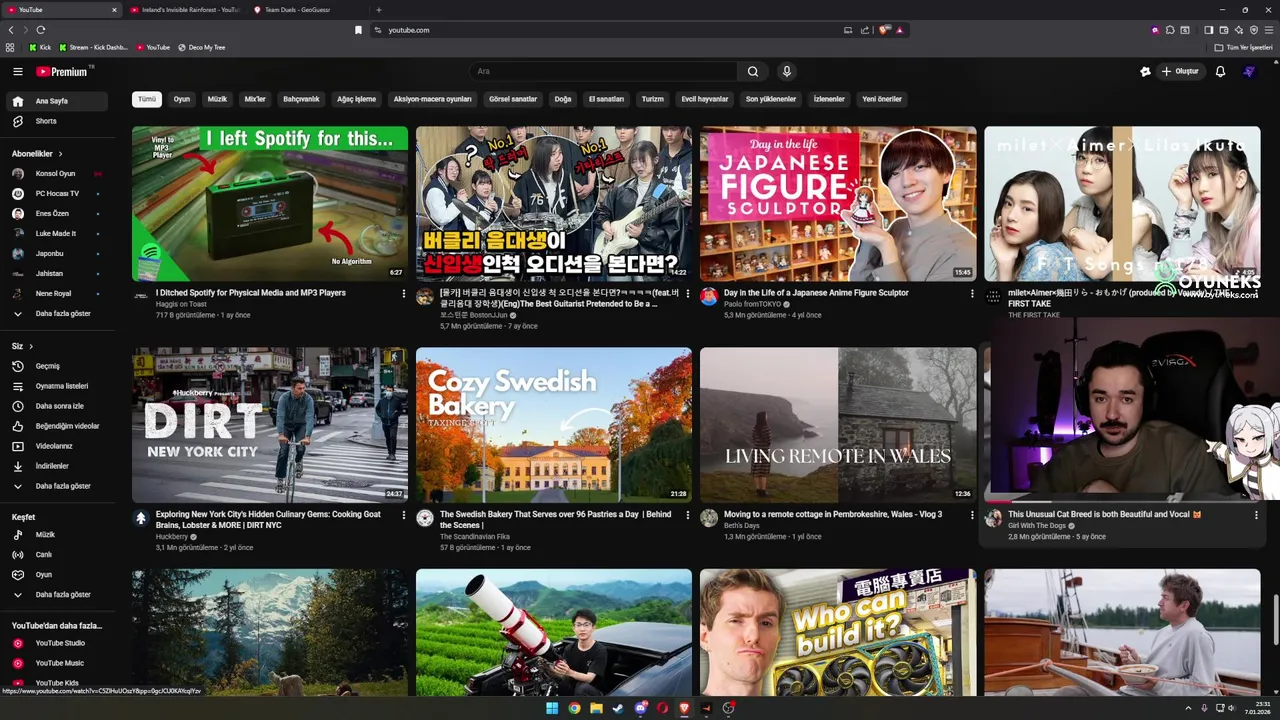Open Discord from the taskbar
1280x720 pixels.
(x=640, y=708)
